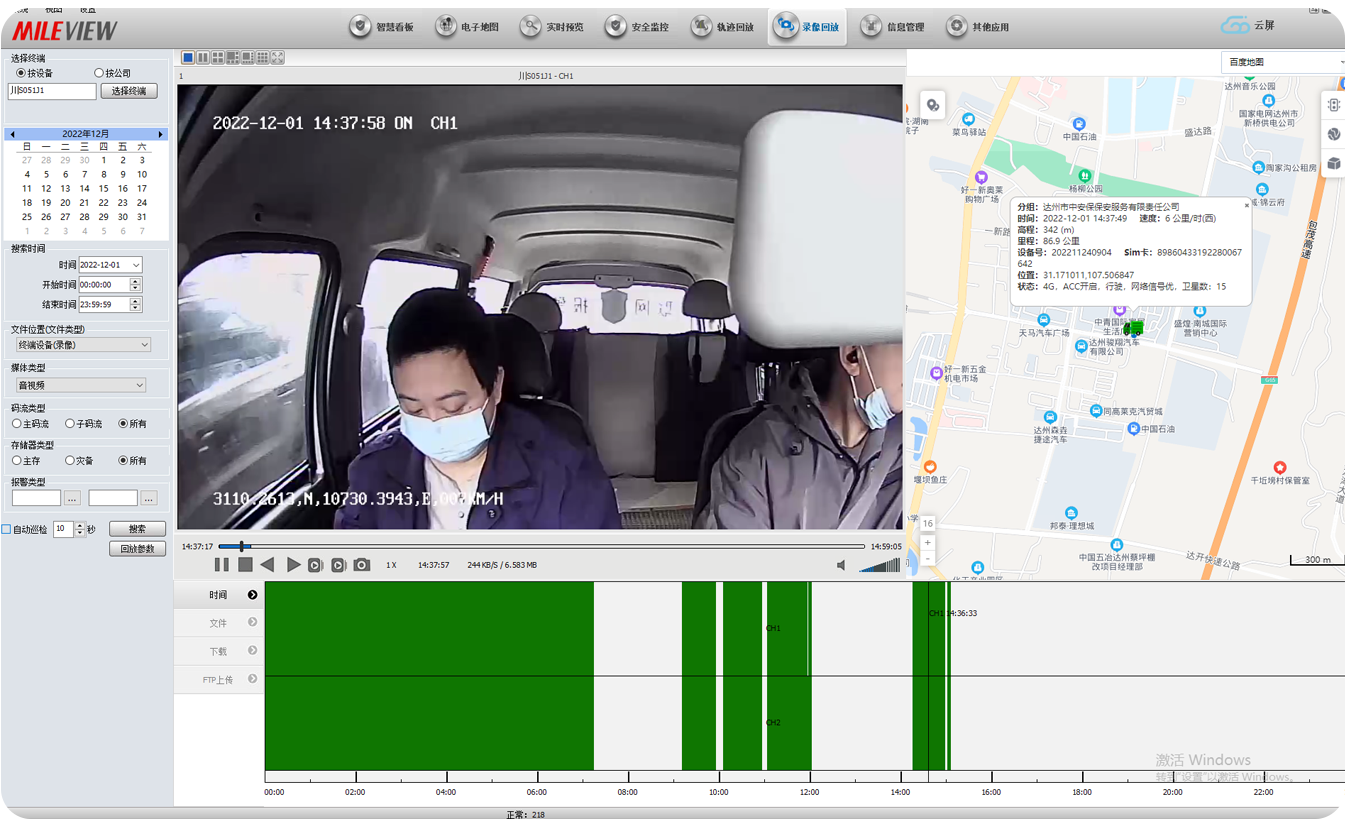Switch to single-window video layout

pyautogui.click(x=187, y=58)
